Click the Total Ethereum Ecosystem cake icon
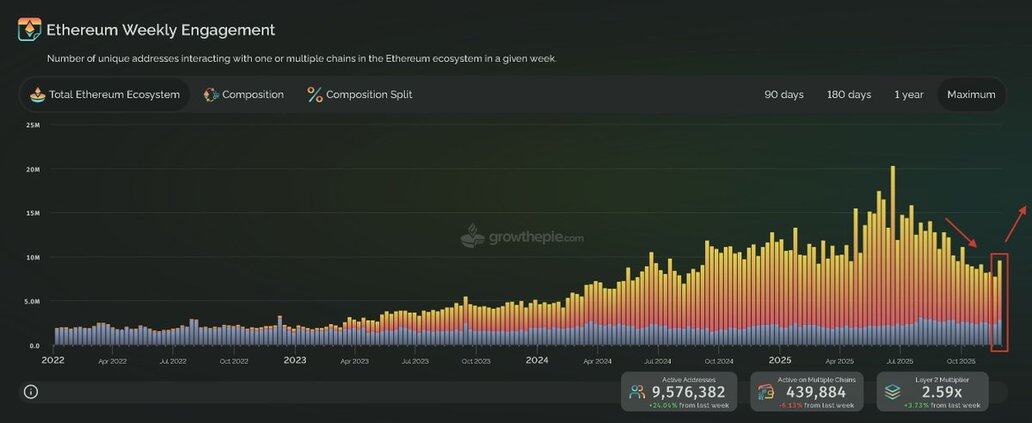Image resolution: width=1032 pixels, height=423 pixels. pos(38,95)
